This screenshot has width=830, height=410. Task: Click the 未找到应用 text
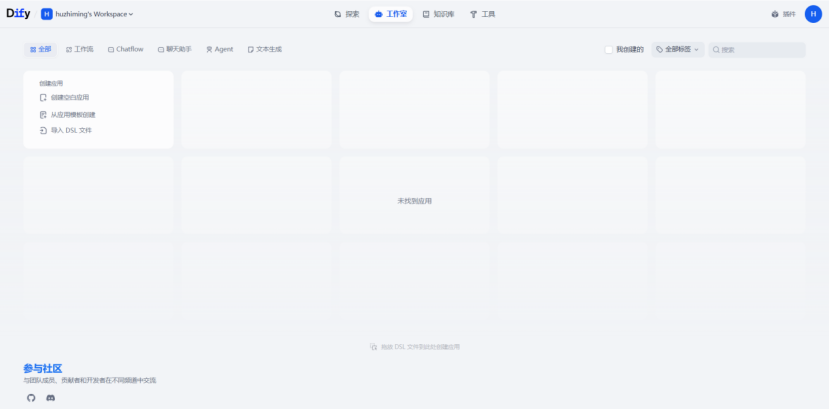tap(414, 201)
